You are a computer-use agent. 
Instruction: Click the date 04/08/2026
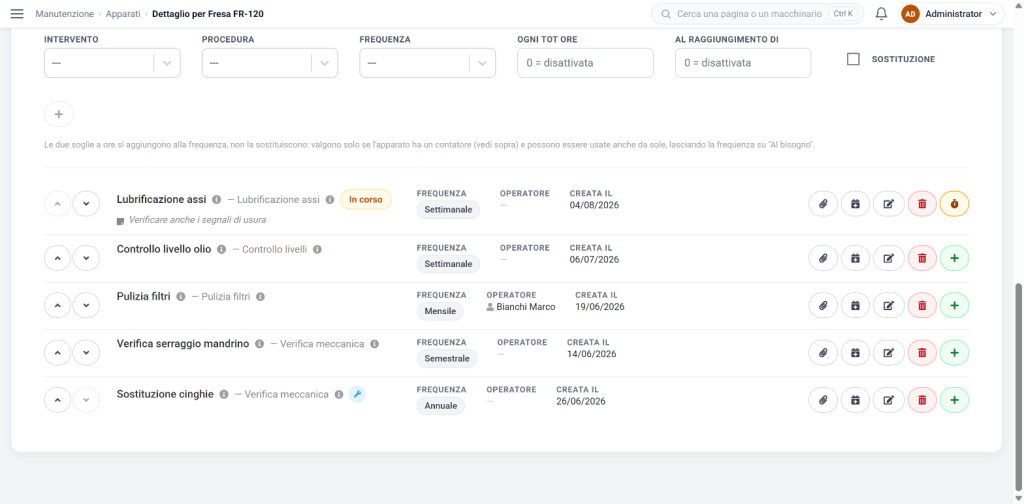(x=594, y=205)
